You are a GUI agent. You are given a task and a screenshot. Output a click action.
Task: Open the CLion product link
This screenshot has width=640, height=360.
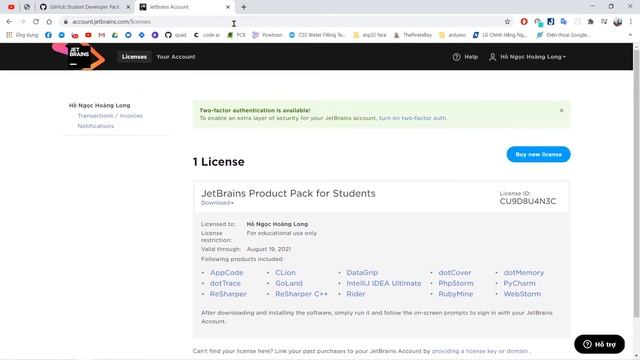[285, 273]
